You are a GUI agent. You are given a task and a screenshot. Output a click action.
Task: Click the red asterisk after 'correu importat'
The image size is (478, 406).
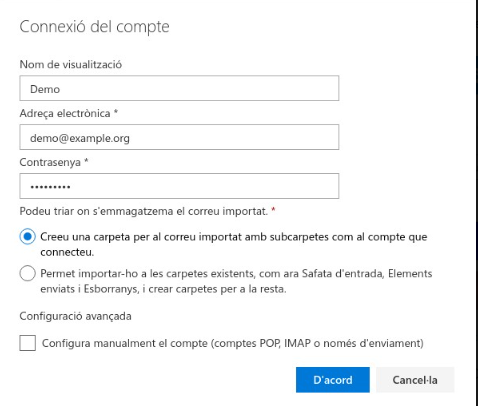[273, 209]
